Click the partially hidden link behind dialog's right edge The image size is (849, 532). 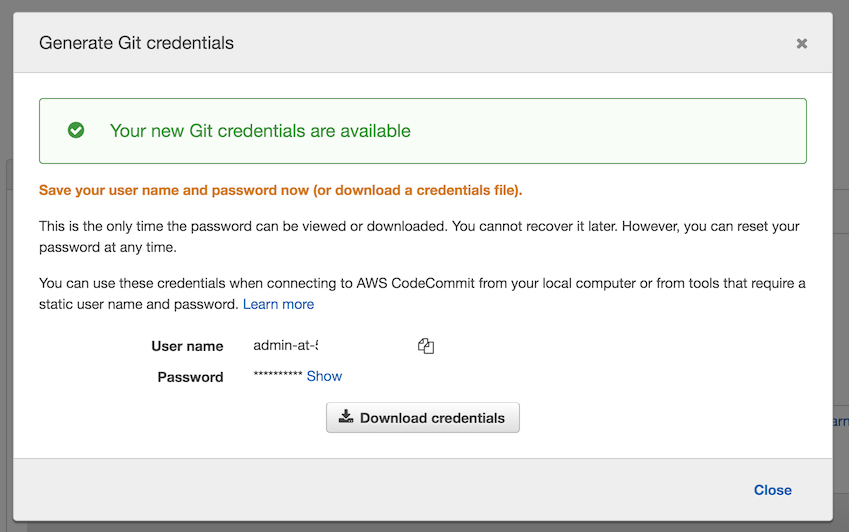tap(841, 421)
